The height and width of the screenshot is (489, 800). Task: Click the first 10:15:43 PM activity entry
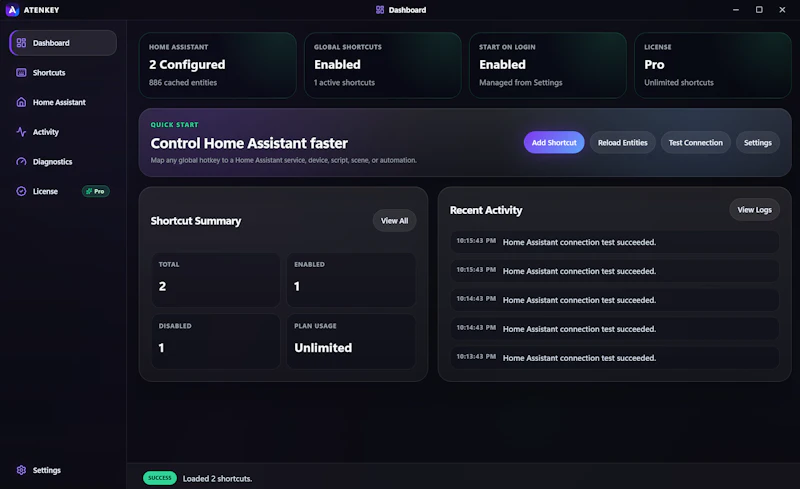614,242
